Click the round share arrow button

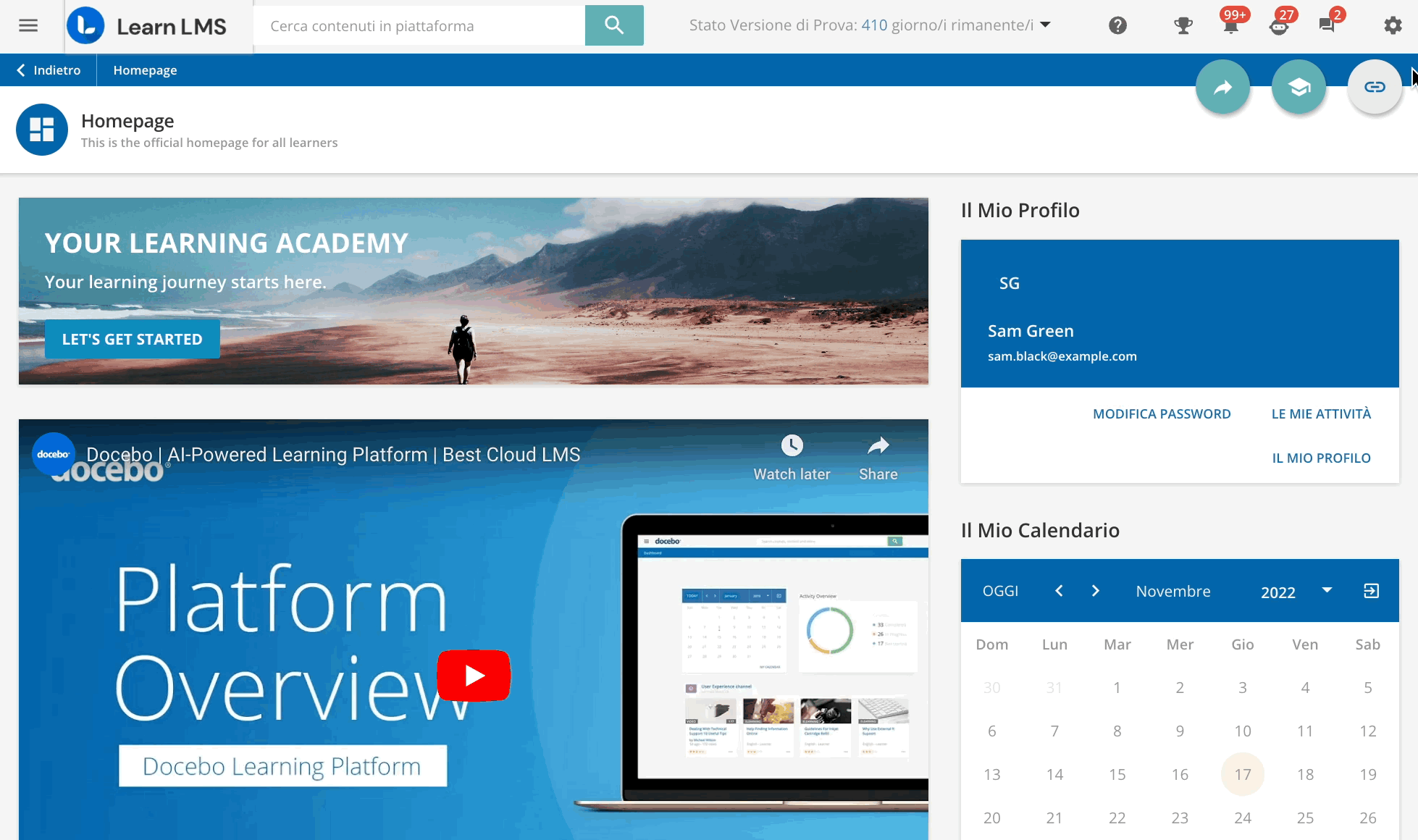1222,87
